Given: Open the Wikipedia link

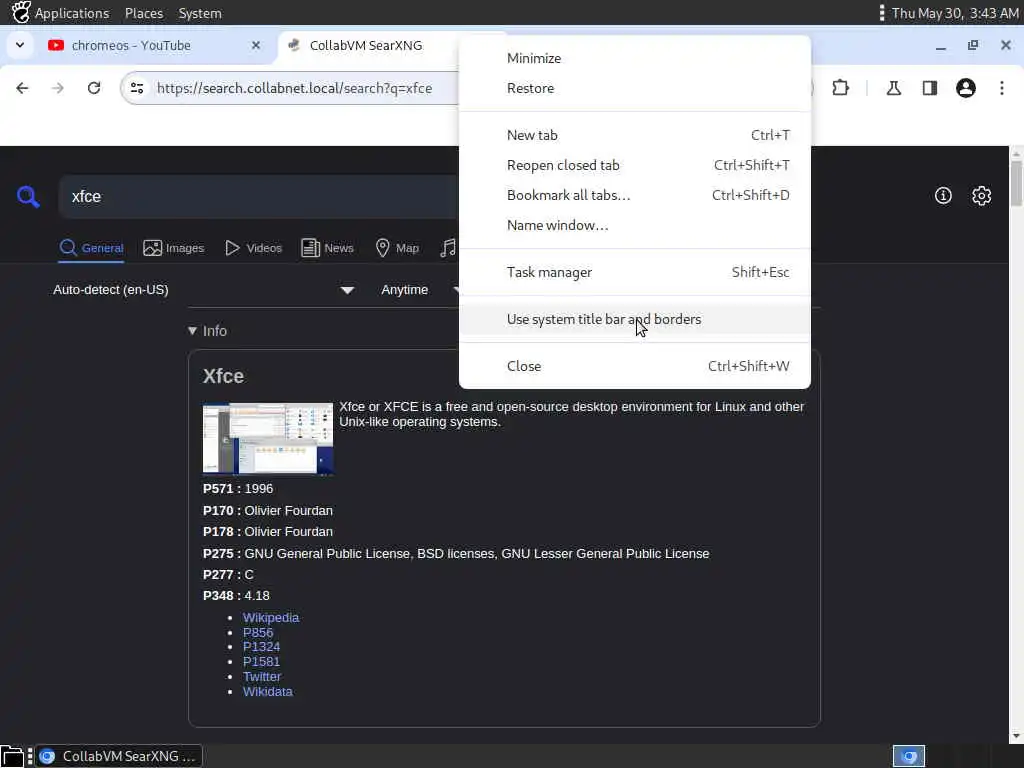Looking at the screenshot, I should coord(271,618).
